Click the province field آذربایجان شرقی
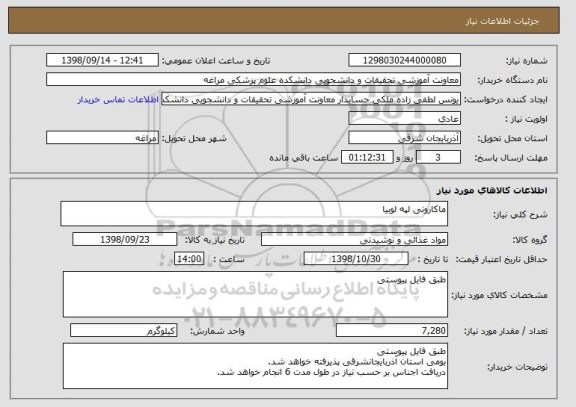Screen dimensions: 576x407 (x=404, y=138)
